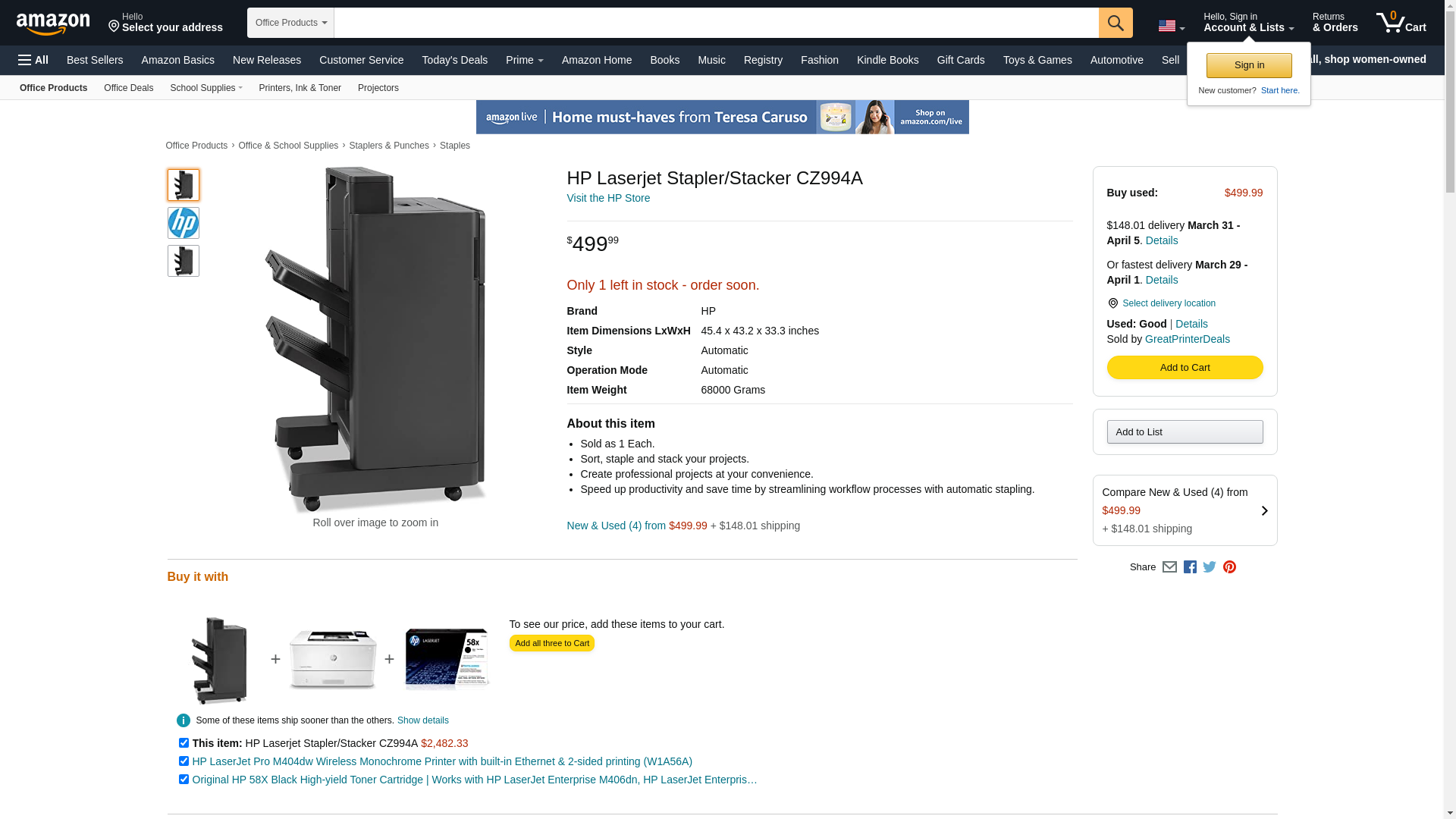Click the magnifying glass search button
The width and height of the screenshot is (1456, 819).
tap(1116, 23)
